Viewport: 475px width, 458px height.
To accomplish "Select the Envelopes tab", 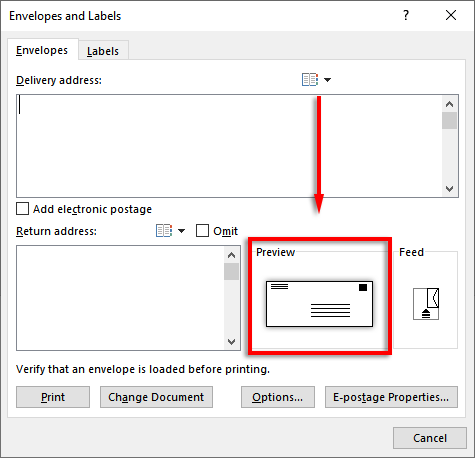I will [42, 50].
